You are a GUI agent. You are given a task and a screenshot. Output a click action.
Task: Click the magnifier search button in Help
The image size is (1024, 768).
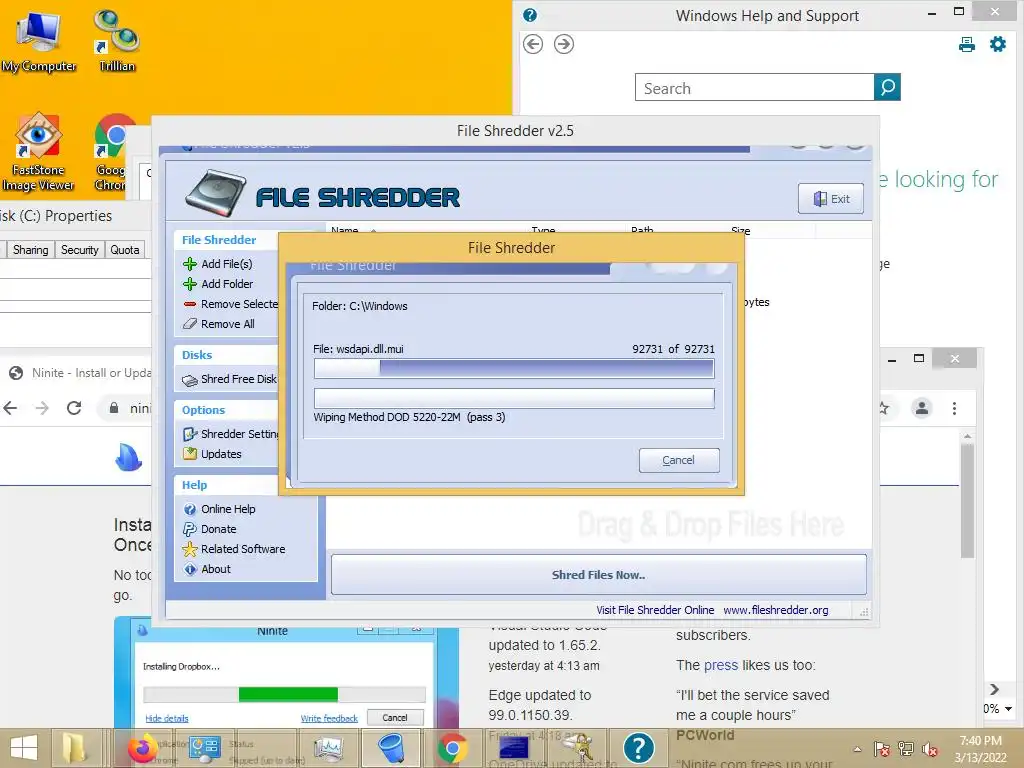[x=888, y=88]
